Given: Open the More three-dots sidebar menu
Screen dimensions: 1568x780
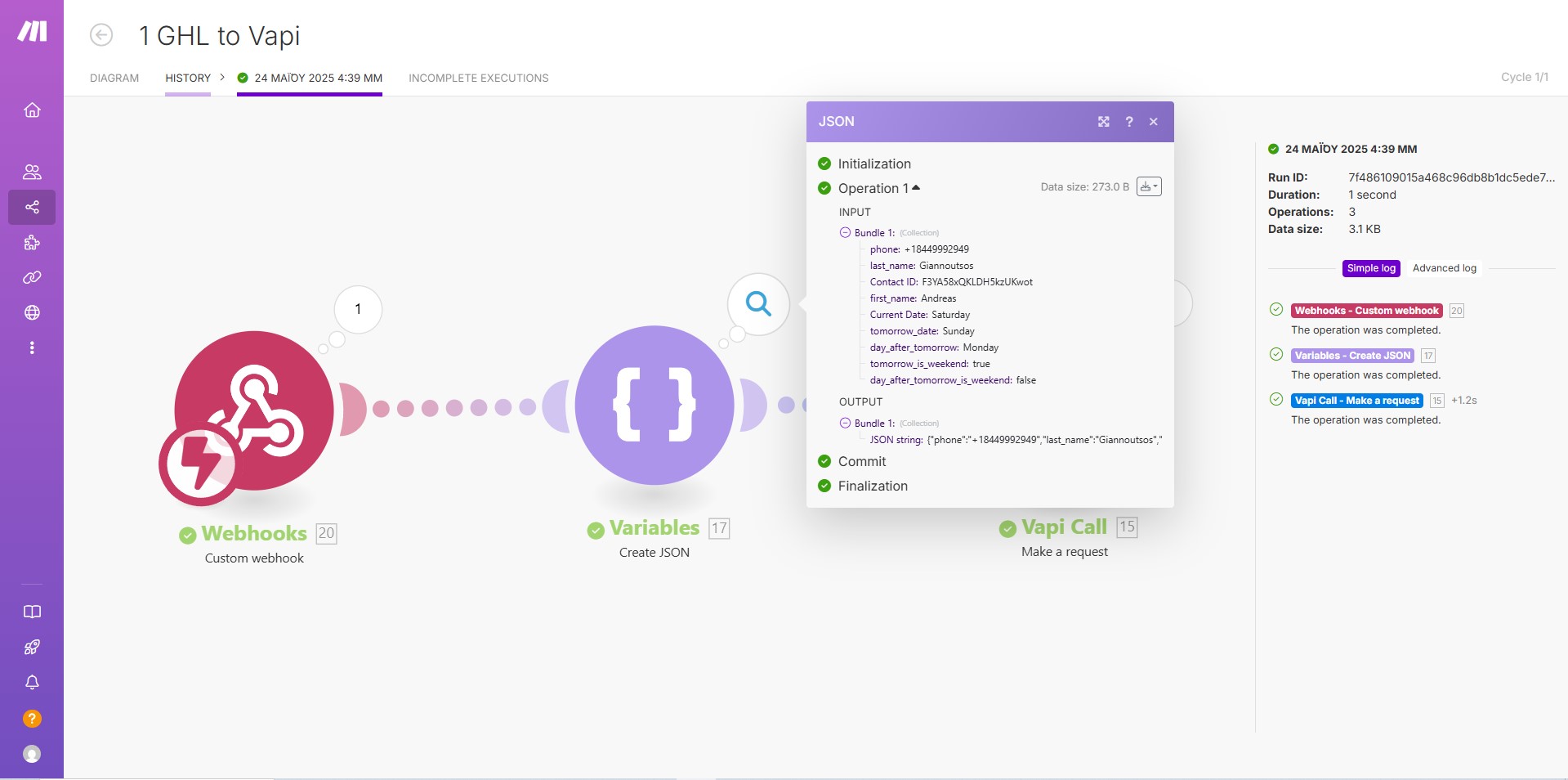Looking at the screenshot, I should pos(32,347).
